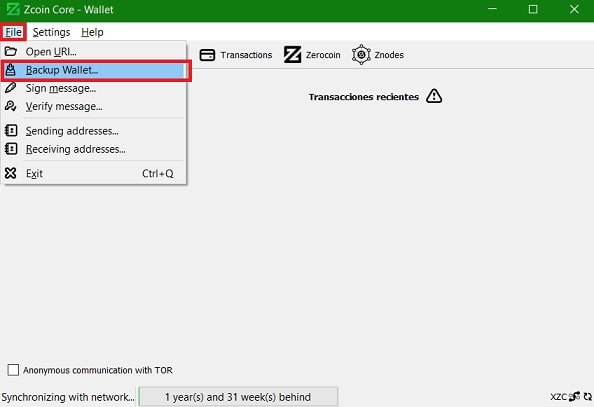Click the Backup Wallet icon
This screenshot has width=594, height=407.
point(11,70)
